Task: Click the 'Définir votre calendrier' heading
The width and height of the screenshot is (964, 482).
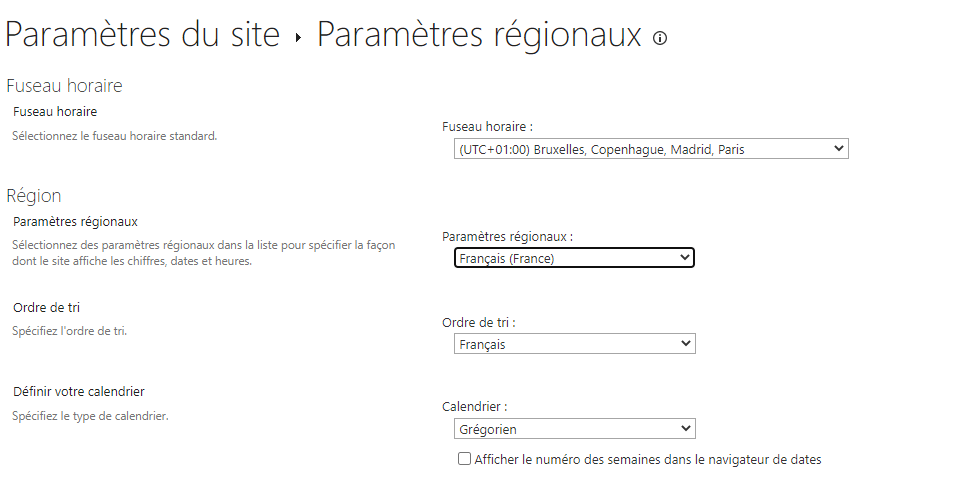Action: point(79,392)
